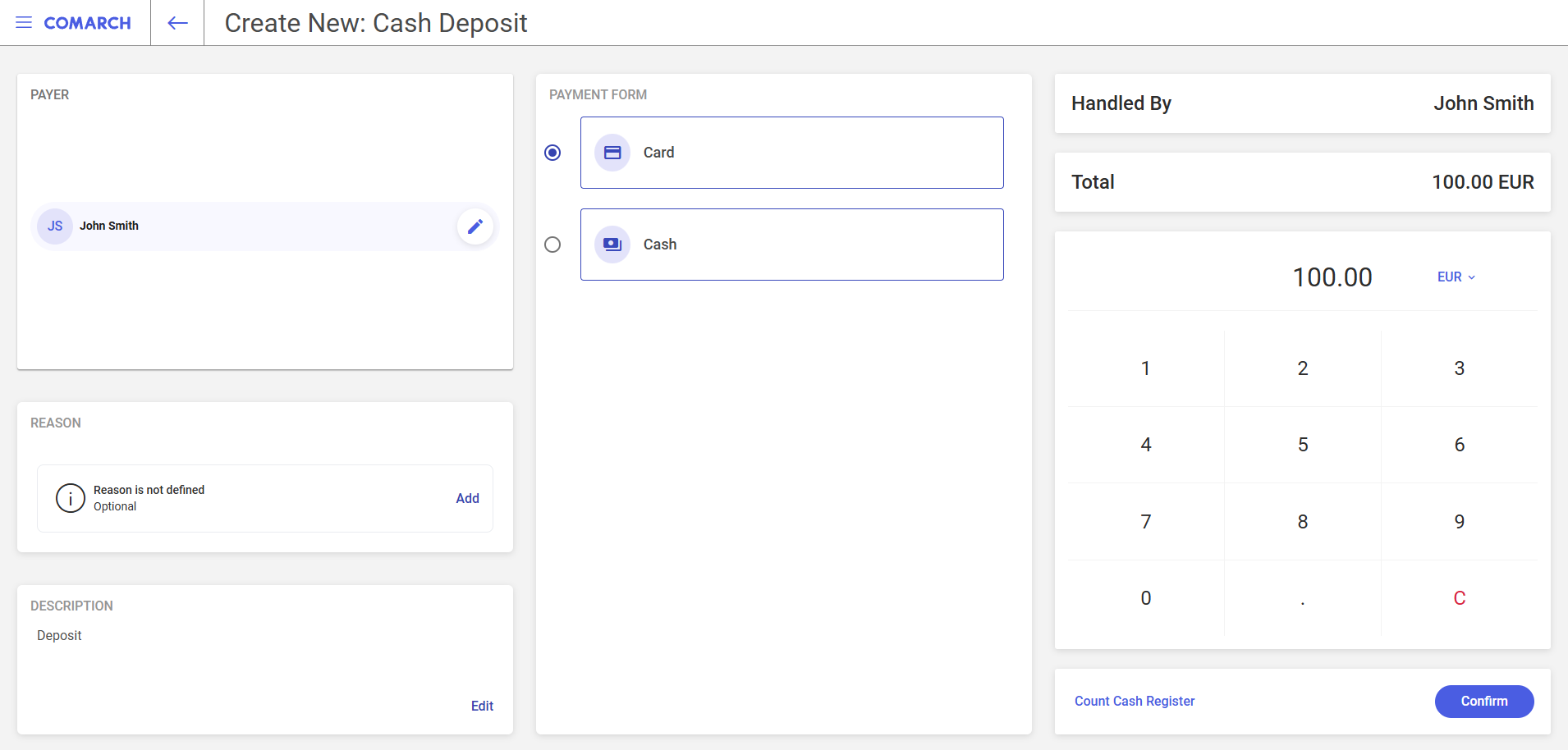
Task: Open the EUR currency dropdown
Action: pyautogui.click(x=1456, y=277)
